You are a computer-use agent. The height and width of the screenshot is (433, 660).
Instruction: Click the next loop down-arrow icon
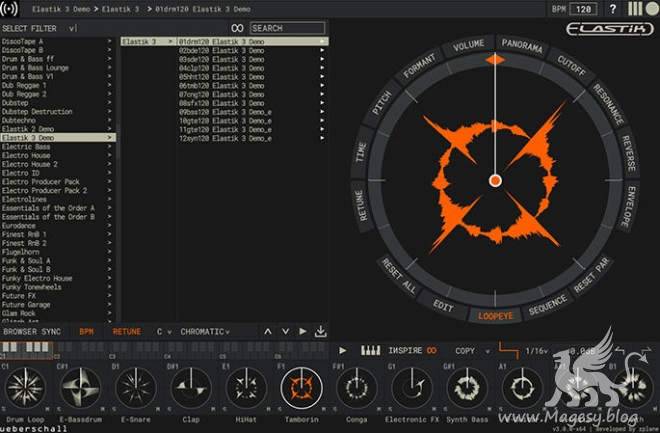pos(285,332)
